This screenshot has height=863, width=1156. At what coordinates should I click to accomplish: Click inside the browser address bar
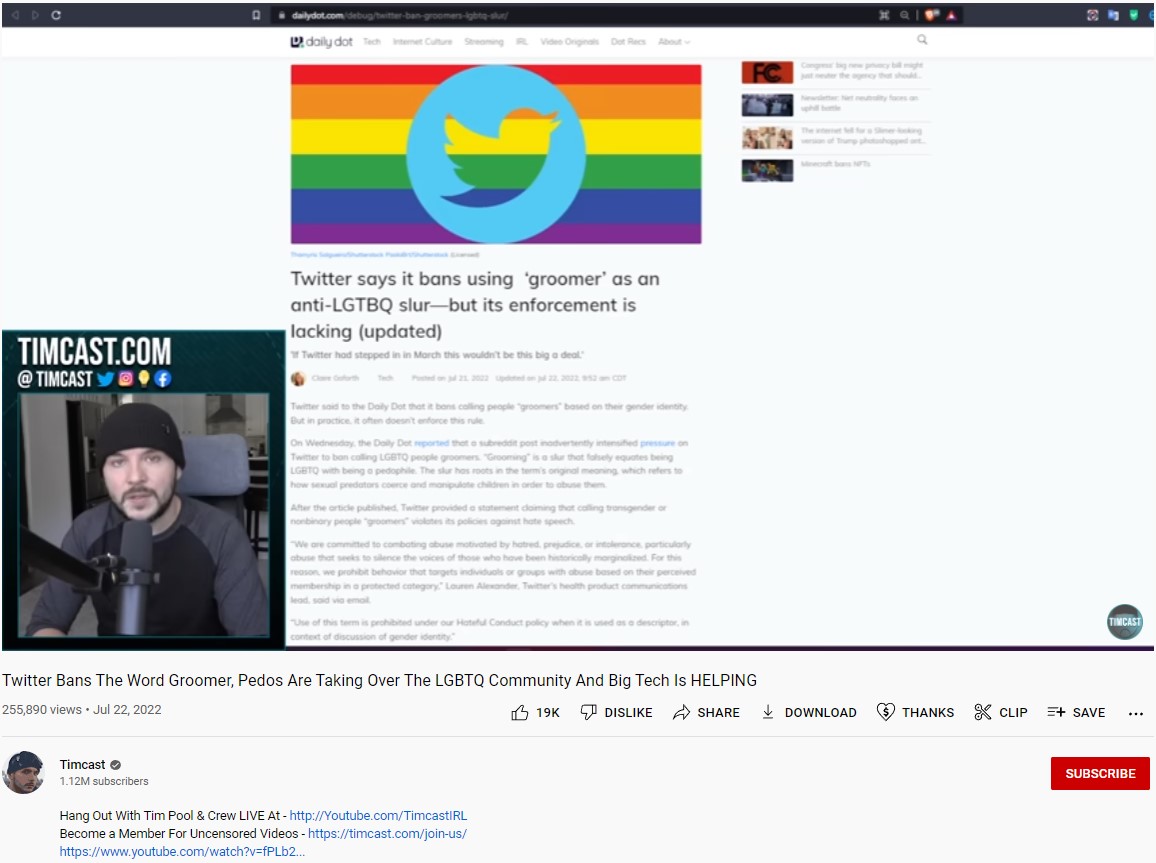click(x=500, y=15)
